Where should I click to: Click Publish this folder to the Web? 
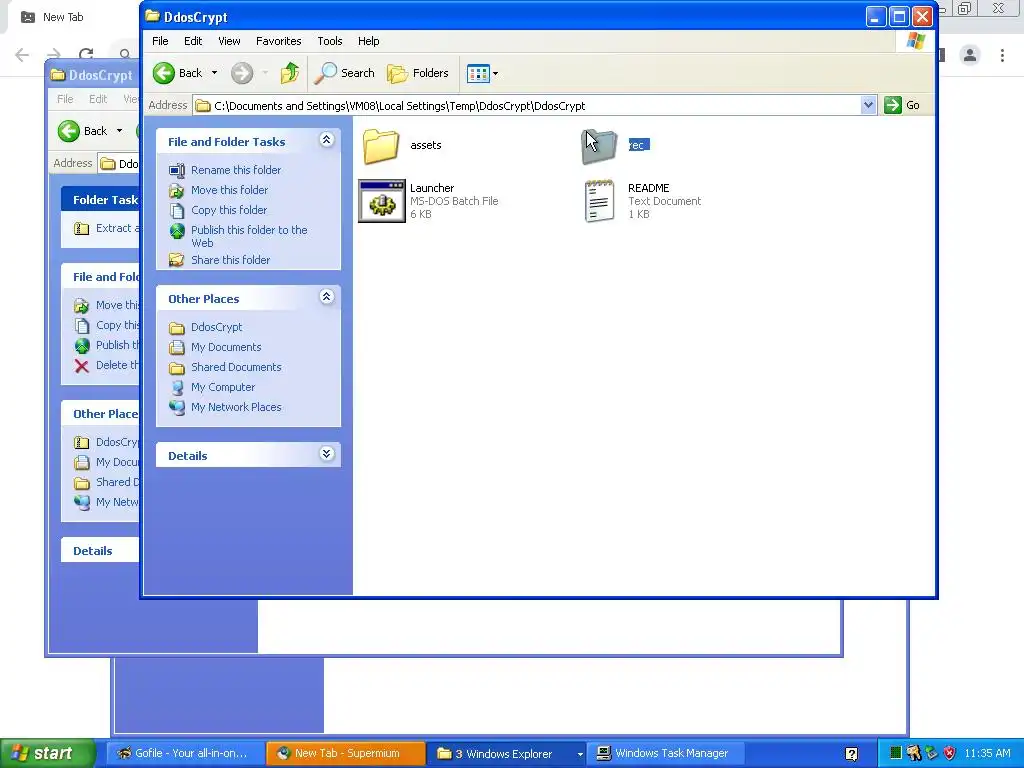click(249, 236)
